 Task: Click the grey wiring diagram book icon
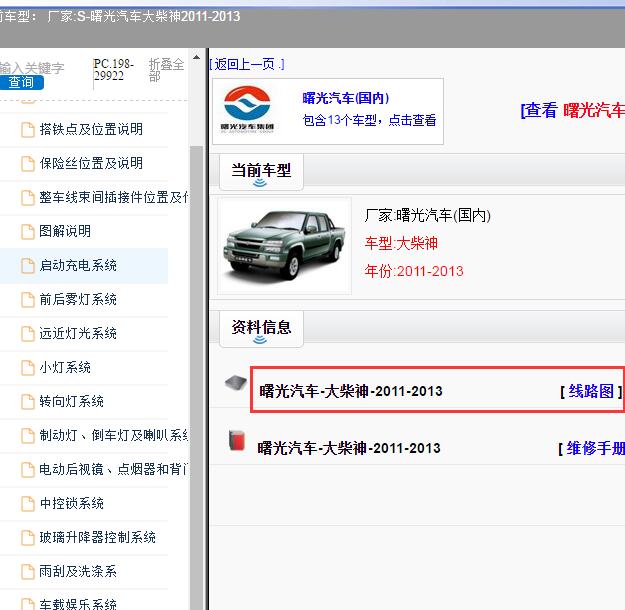(x=236, y=383)
